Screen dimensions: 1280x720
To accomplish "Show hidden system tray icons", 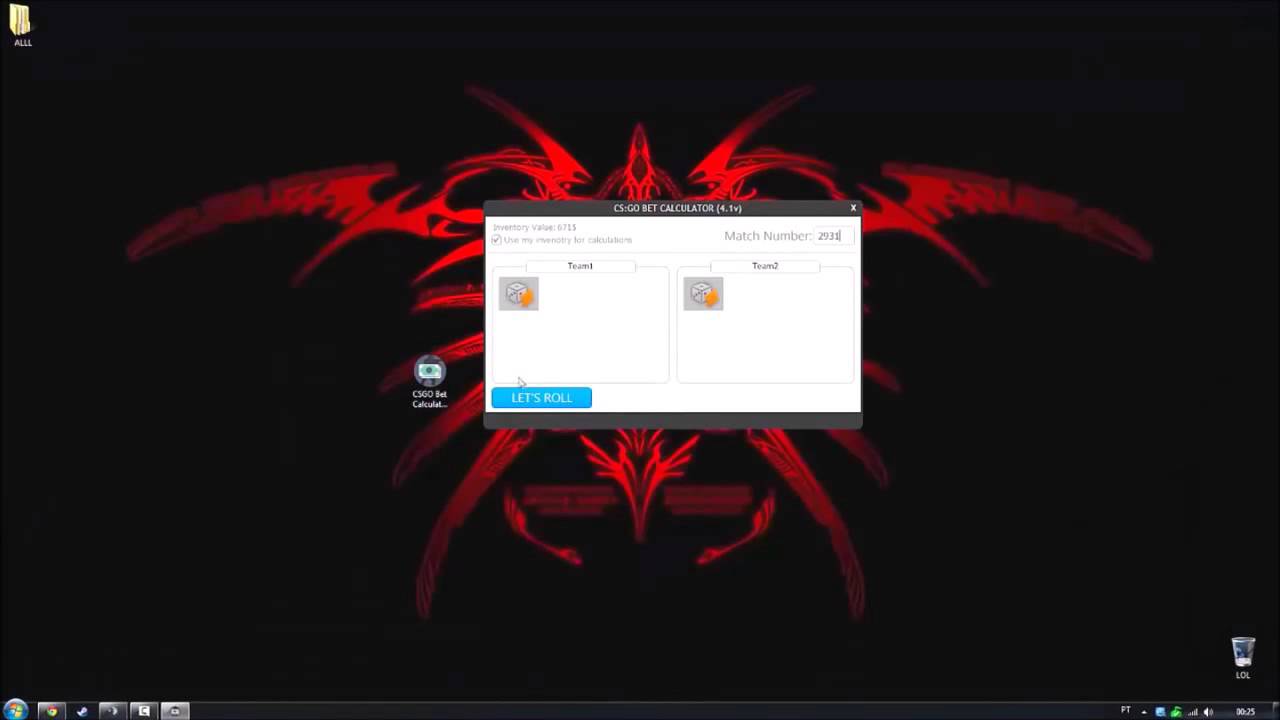I will [1144, 712].
